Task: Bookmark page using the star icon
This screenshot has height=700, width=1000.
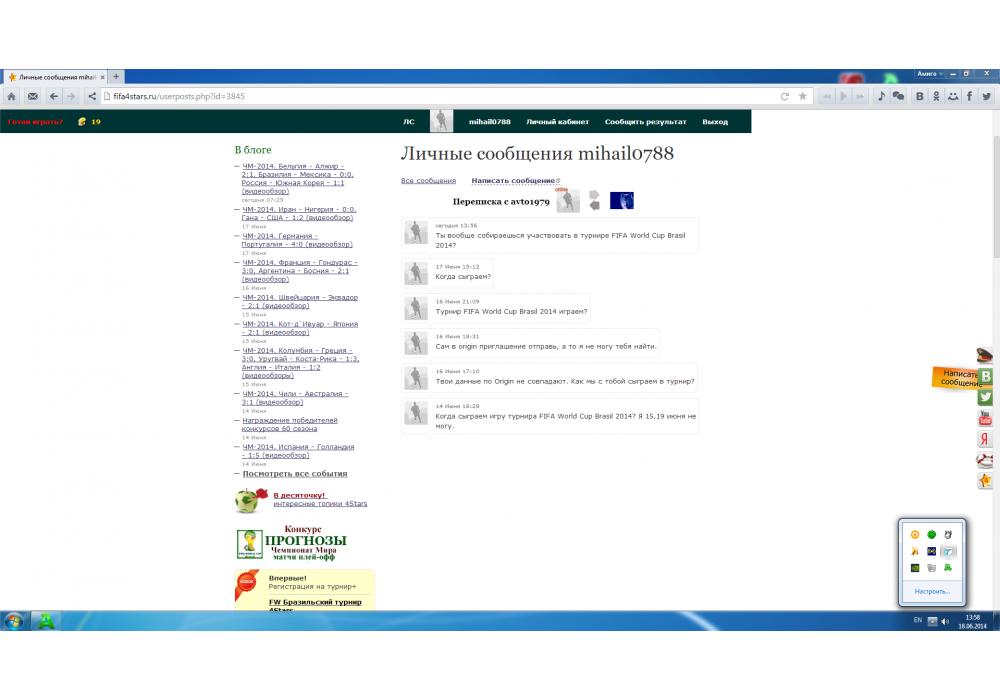Action: pos(802,96)
